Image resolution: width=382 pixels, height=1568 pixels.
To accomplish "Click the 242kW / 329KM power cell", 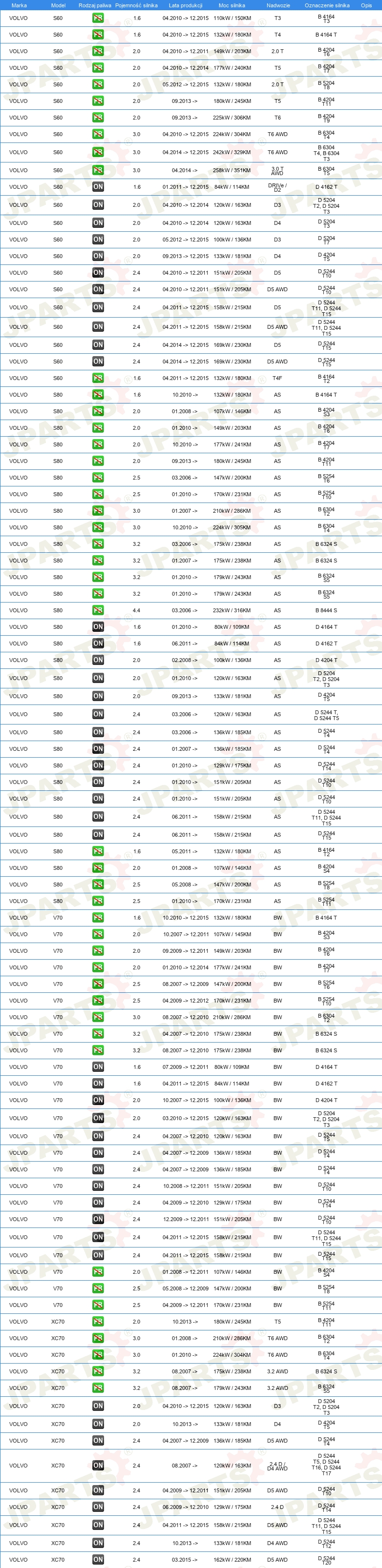I will coord(232,153).
